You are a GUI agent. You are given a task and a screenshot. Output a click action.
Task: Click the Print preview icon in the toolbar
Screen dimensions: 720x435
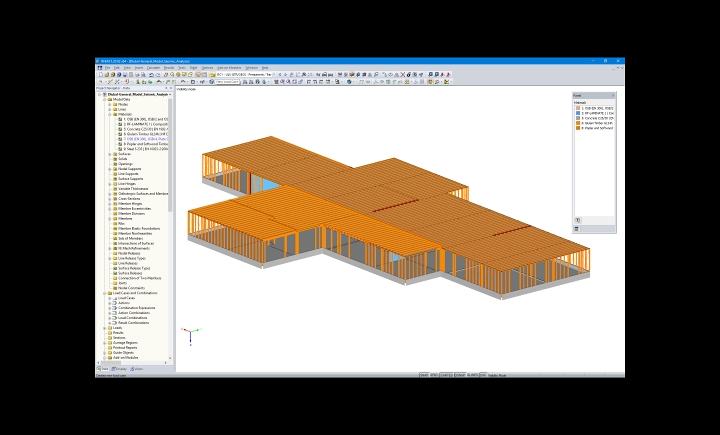[x=143, y=74]
